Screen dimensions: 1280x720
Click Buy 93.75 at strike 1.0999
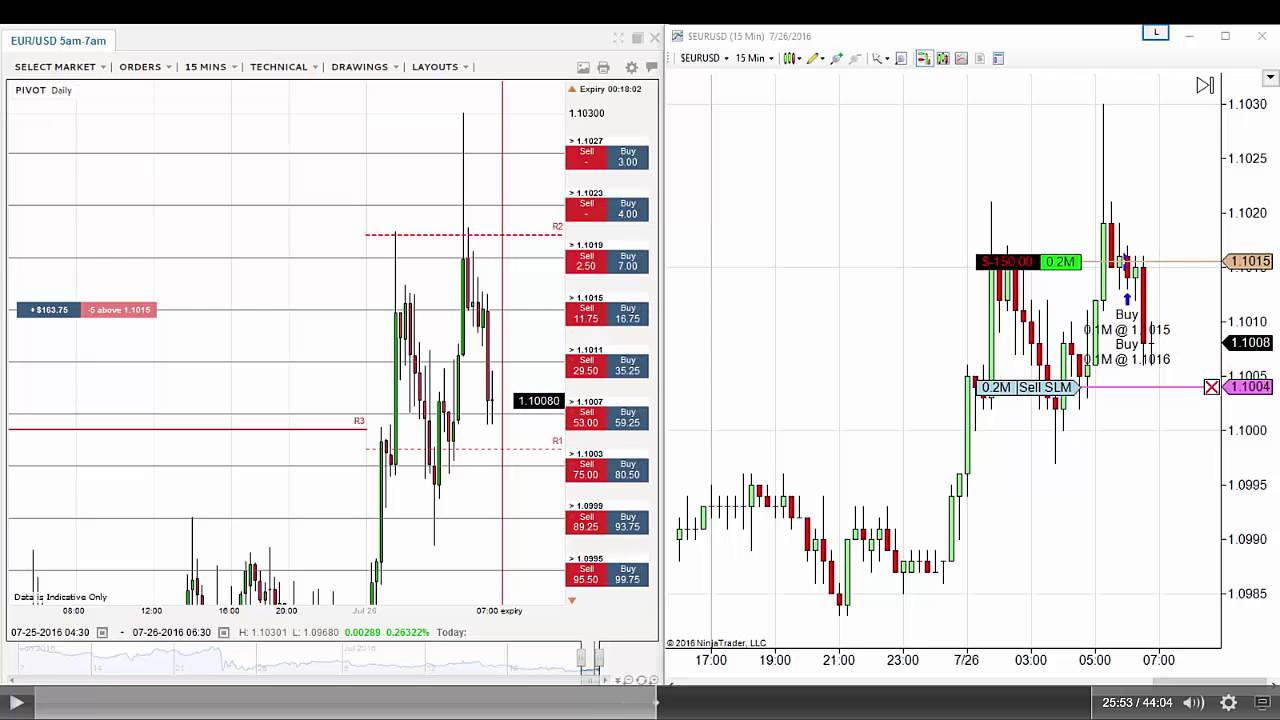pos(628,522)
